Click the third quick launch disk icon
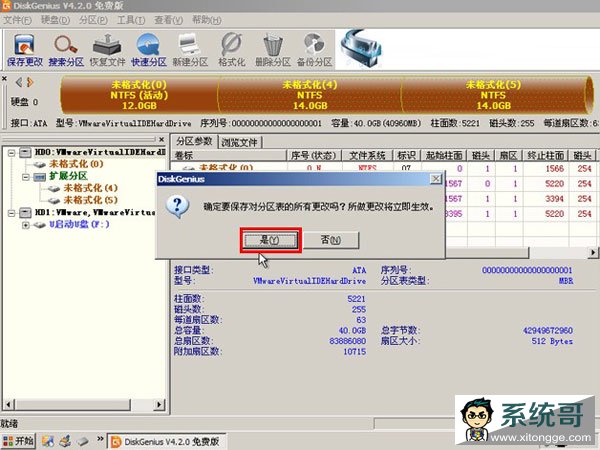The height and width of the screenshot is (450, 600). click(83, 441)
